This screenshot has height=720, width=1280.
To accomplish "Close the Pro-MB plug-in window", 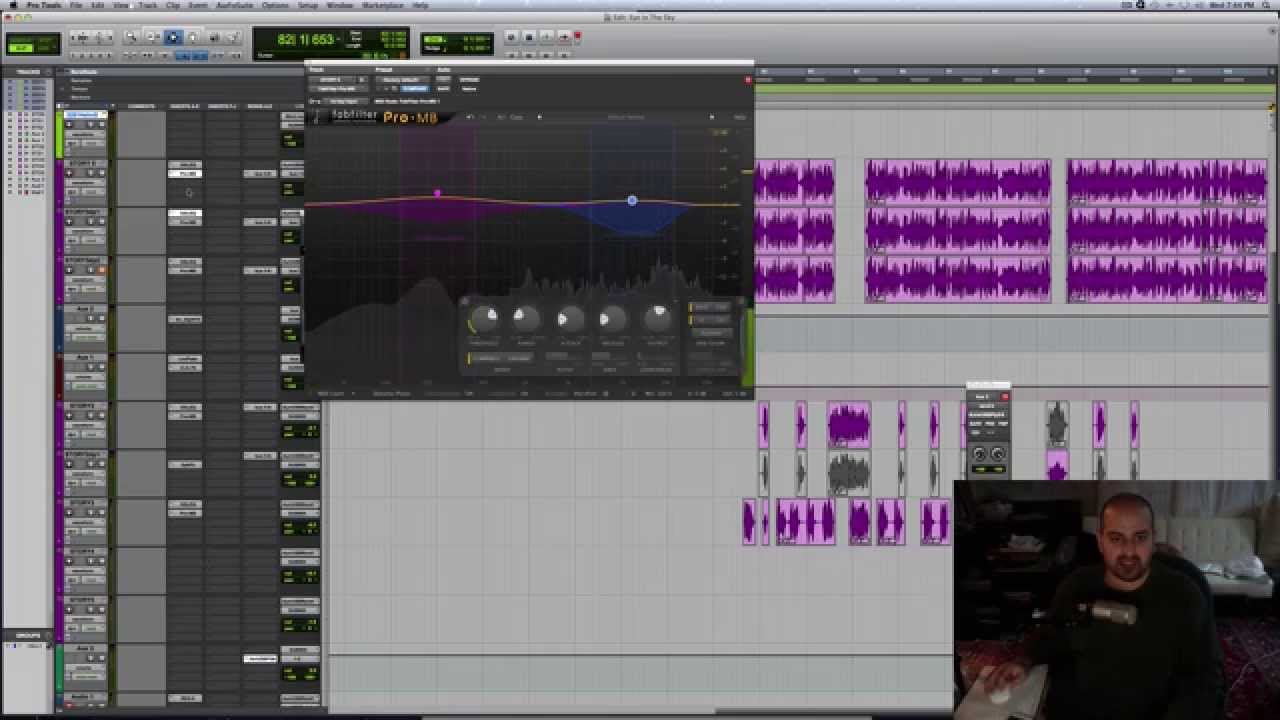I will coord(748,80).
